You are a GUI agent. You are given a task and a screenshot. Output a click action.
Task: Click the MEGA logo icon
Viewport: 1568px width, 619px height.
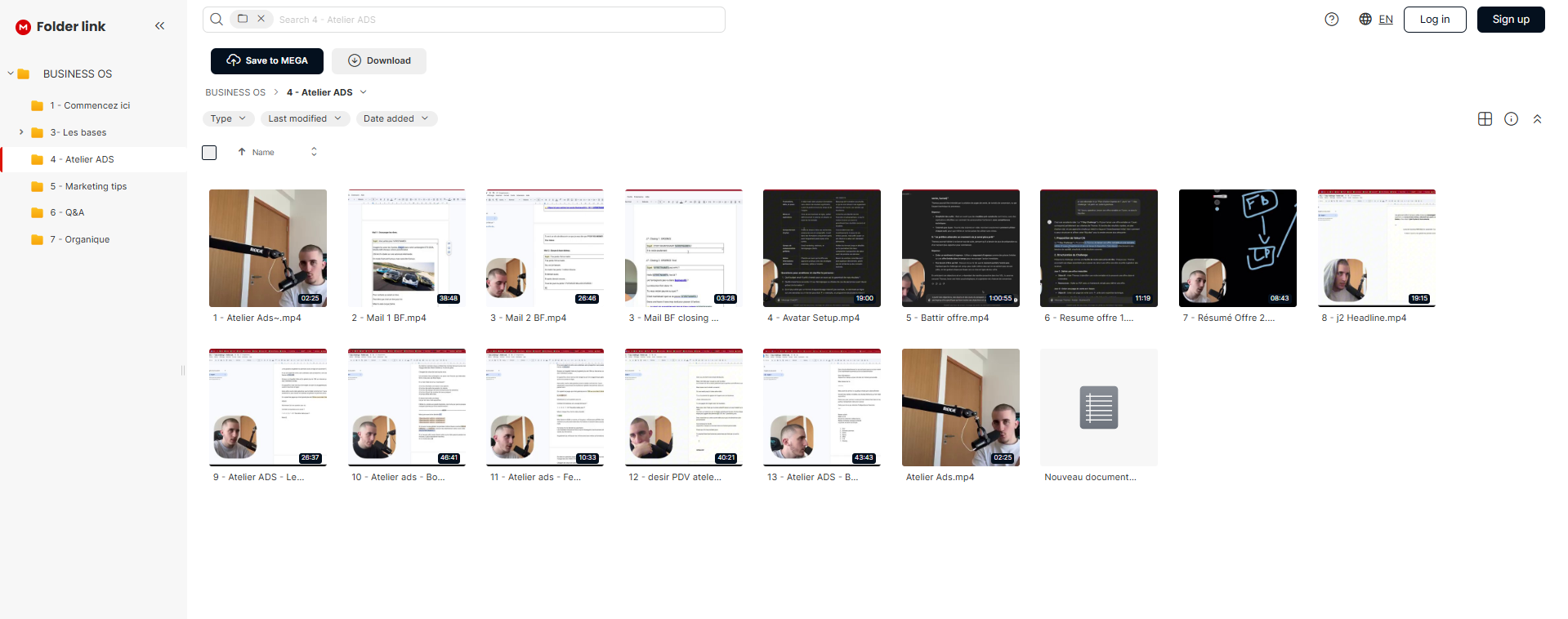pyautogui.click(x=24, y=27)
